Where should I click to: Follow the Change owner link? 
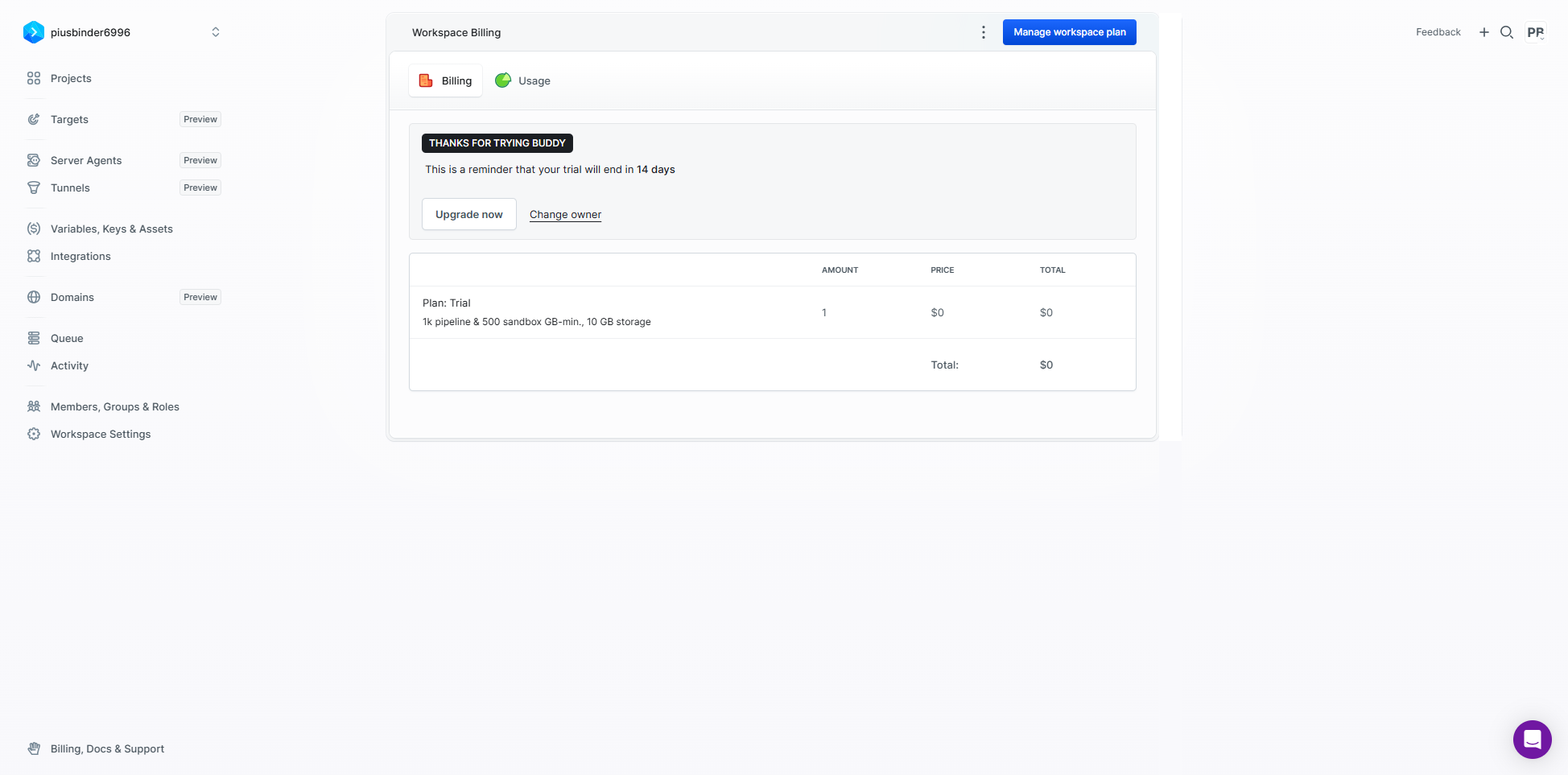coord(565,214)
